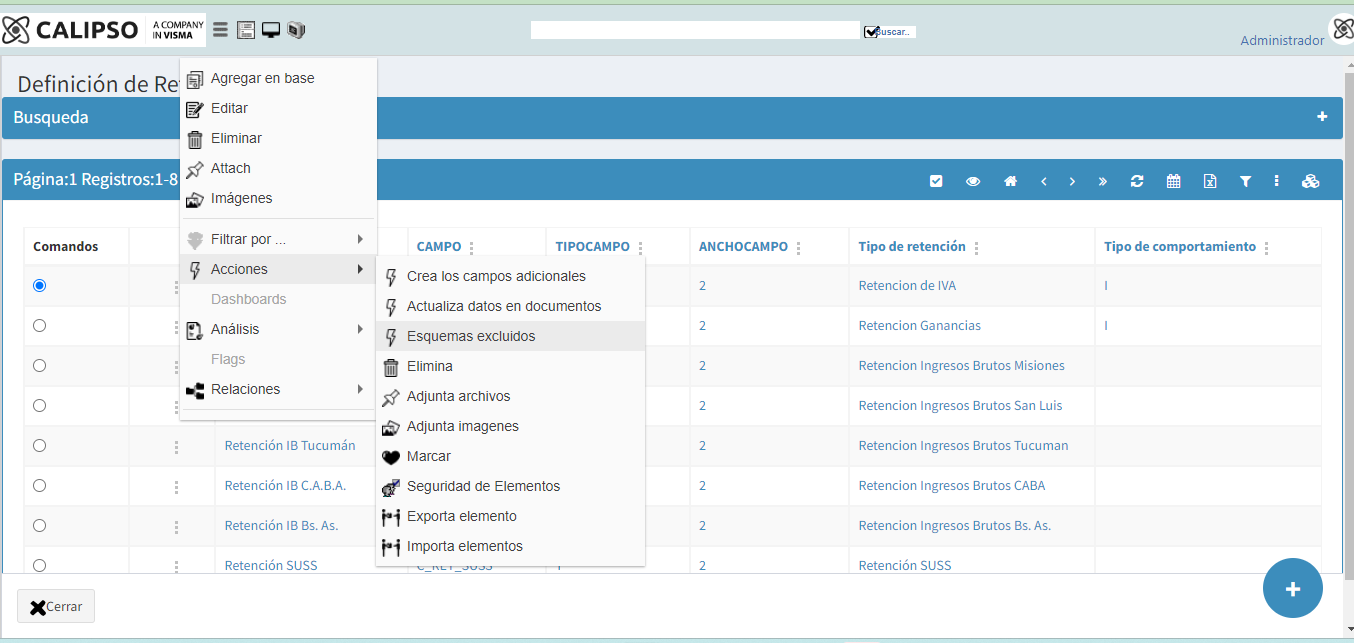Click the Retencion Ingresos Brutos CABA link

click(951, 485)
